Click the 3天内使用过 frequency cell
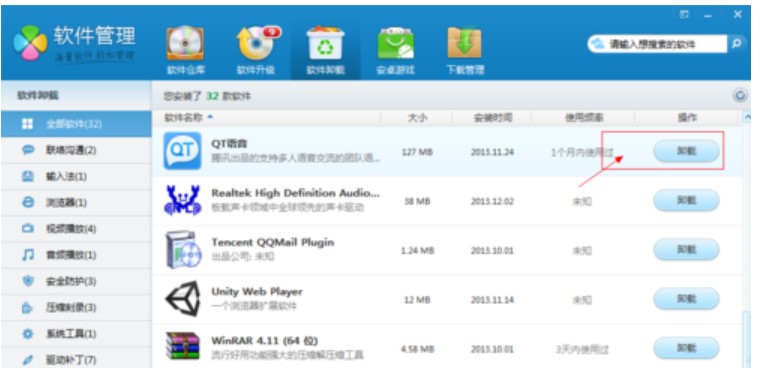 (582, 350)
